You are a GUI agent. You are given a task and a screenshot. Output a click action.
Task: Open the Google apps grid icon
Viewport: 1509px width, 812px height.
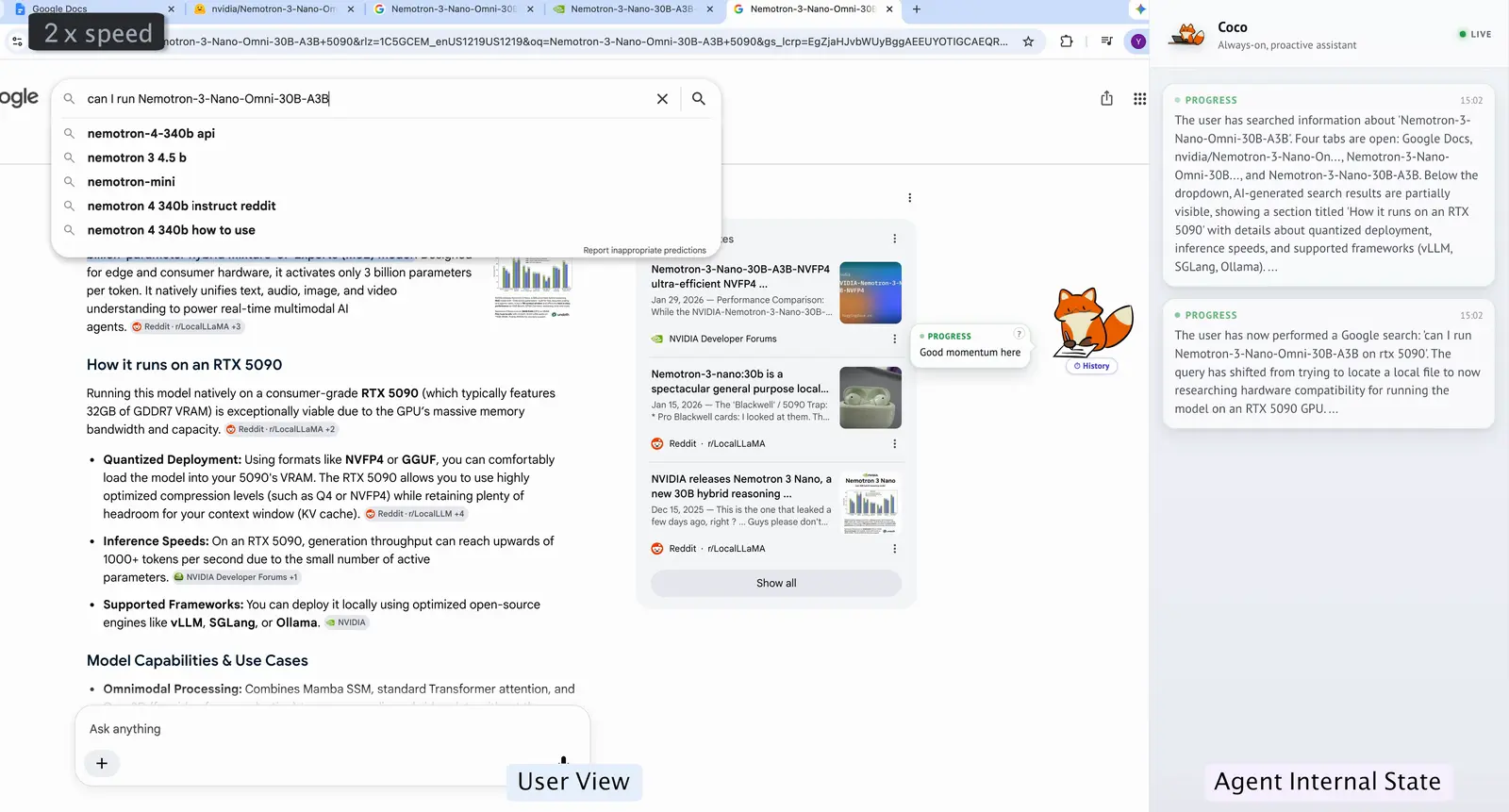[x=1139, y=99]
